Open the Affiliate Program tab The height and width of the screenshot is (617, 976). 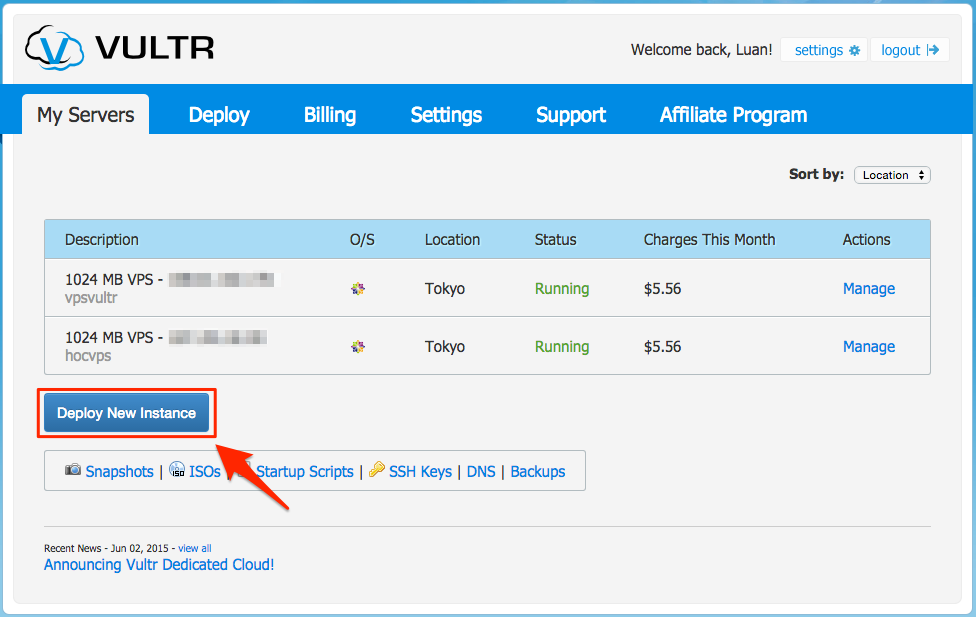point(733,115)
